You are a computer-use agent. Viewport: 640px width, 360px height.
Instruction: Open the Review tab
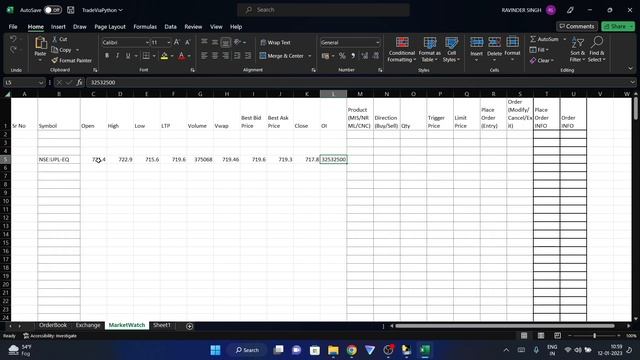pos(193,27)
